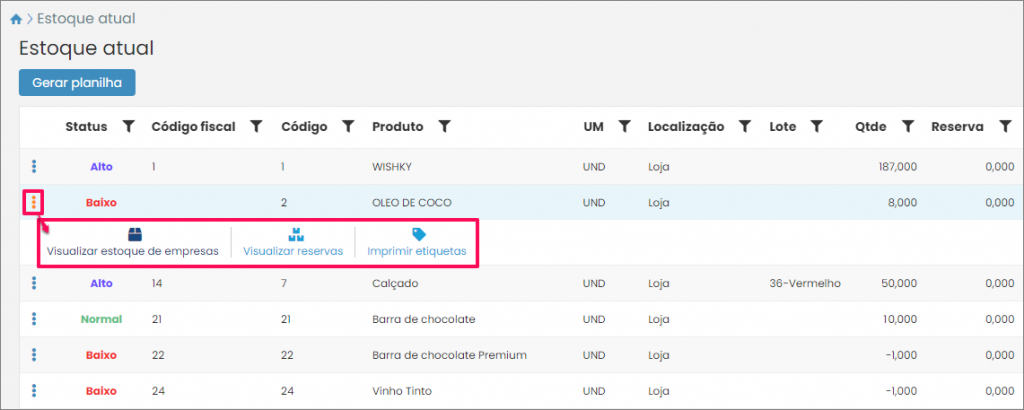Choose Visualizar reservas option

click(x=293, y=243)
